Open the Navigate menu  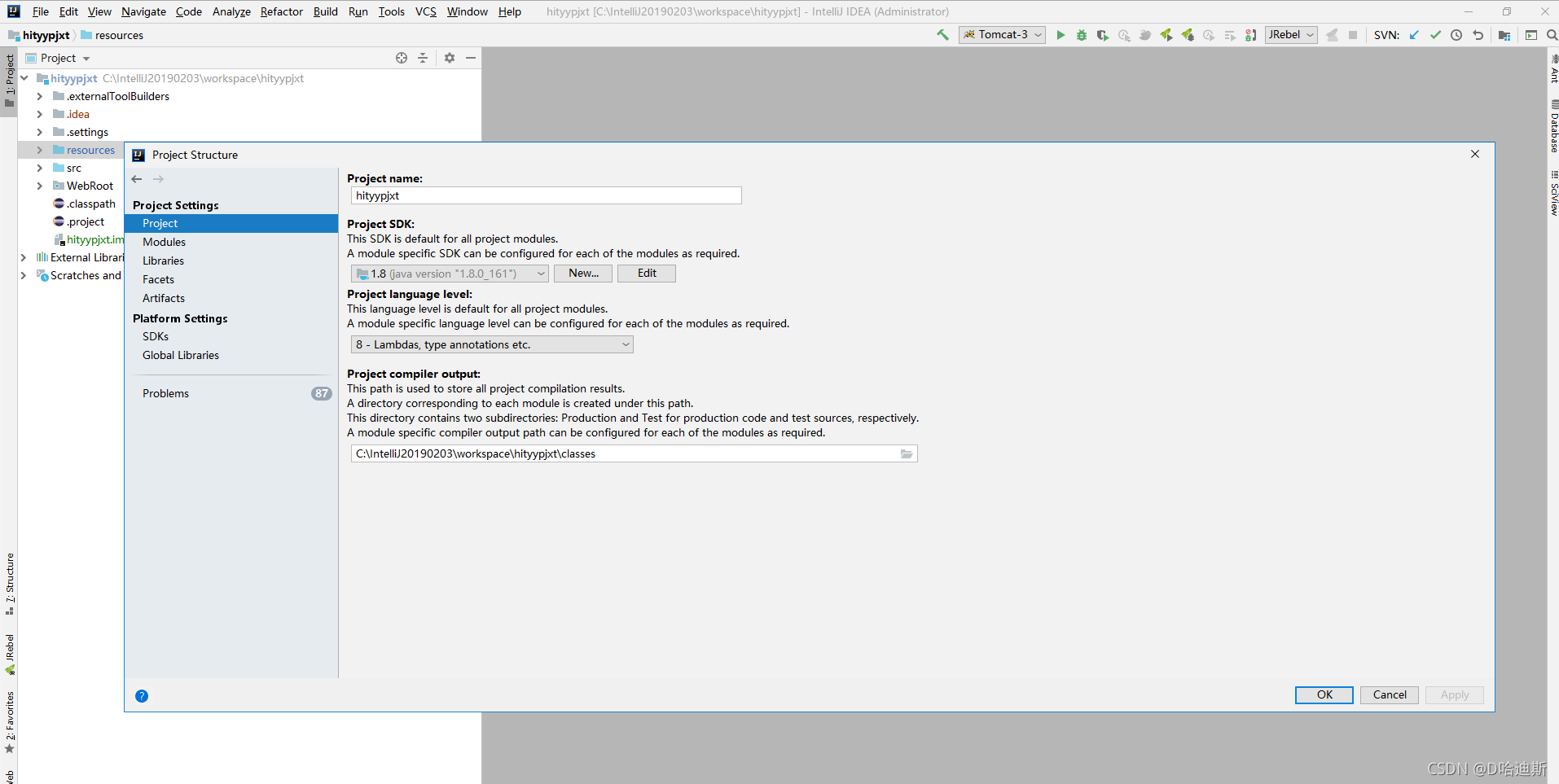143,11
